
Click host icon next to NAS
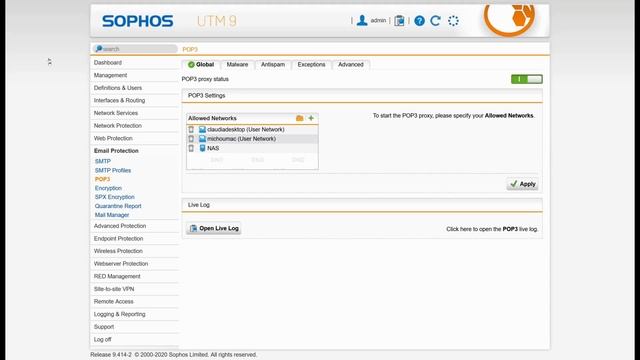coord(202,148)
